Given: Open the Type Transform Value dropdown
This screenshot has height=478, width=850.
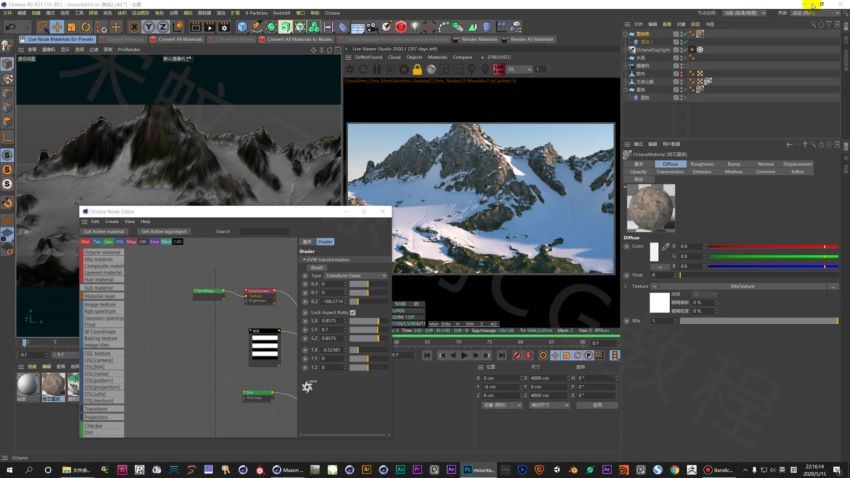Looking at the screenshot, I should click(x=356, y=276).
